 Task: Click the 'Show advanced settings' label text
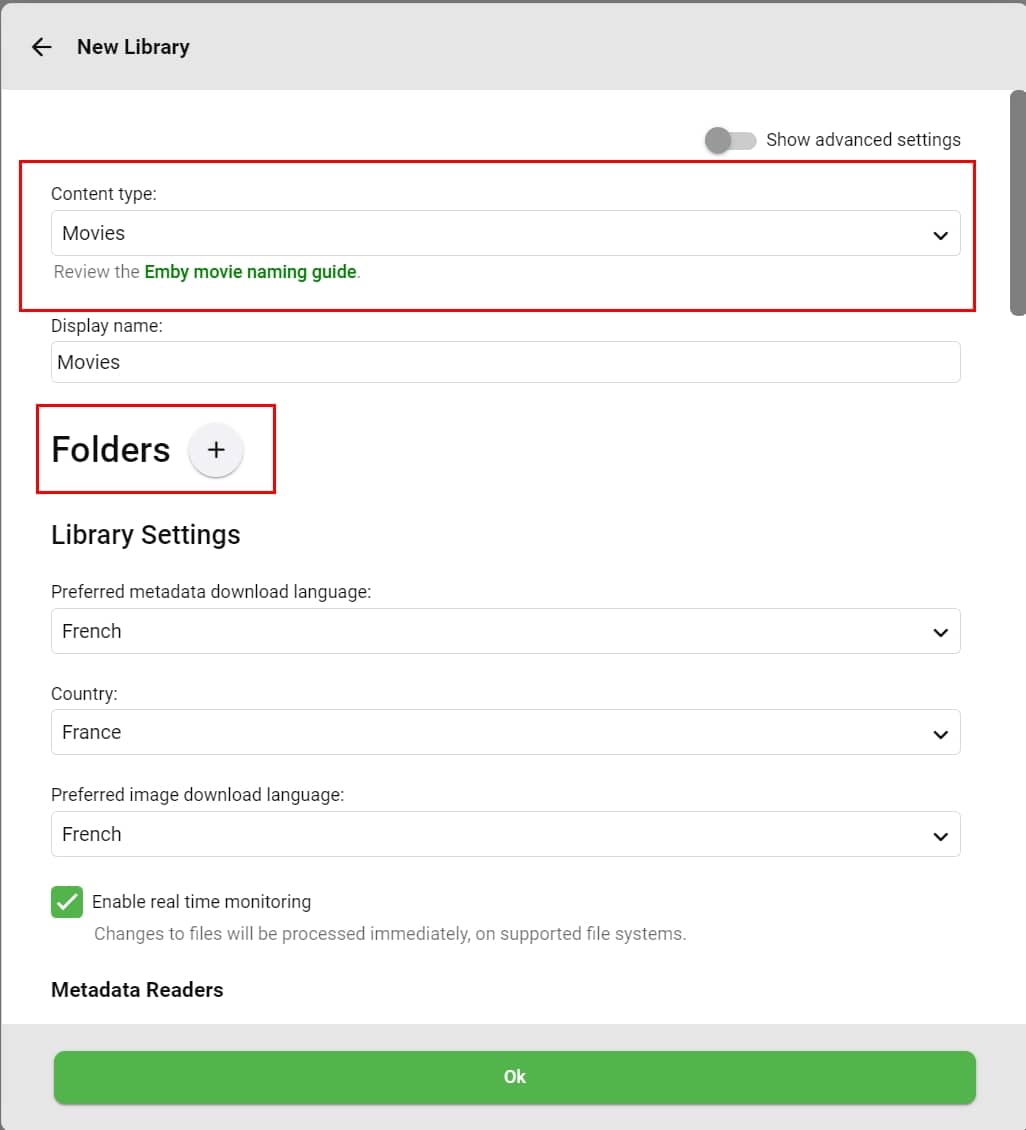[x=863, y=140]
